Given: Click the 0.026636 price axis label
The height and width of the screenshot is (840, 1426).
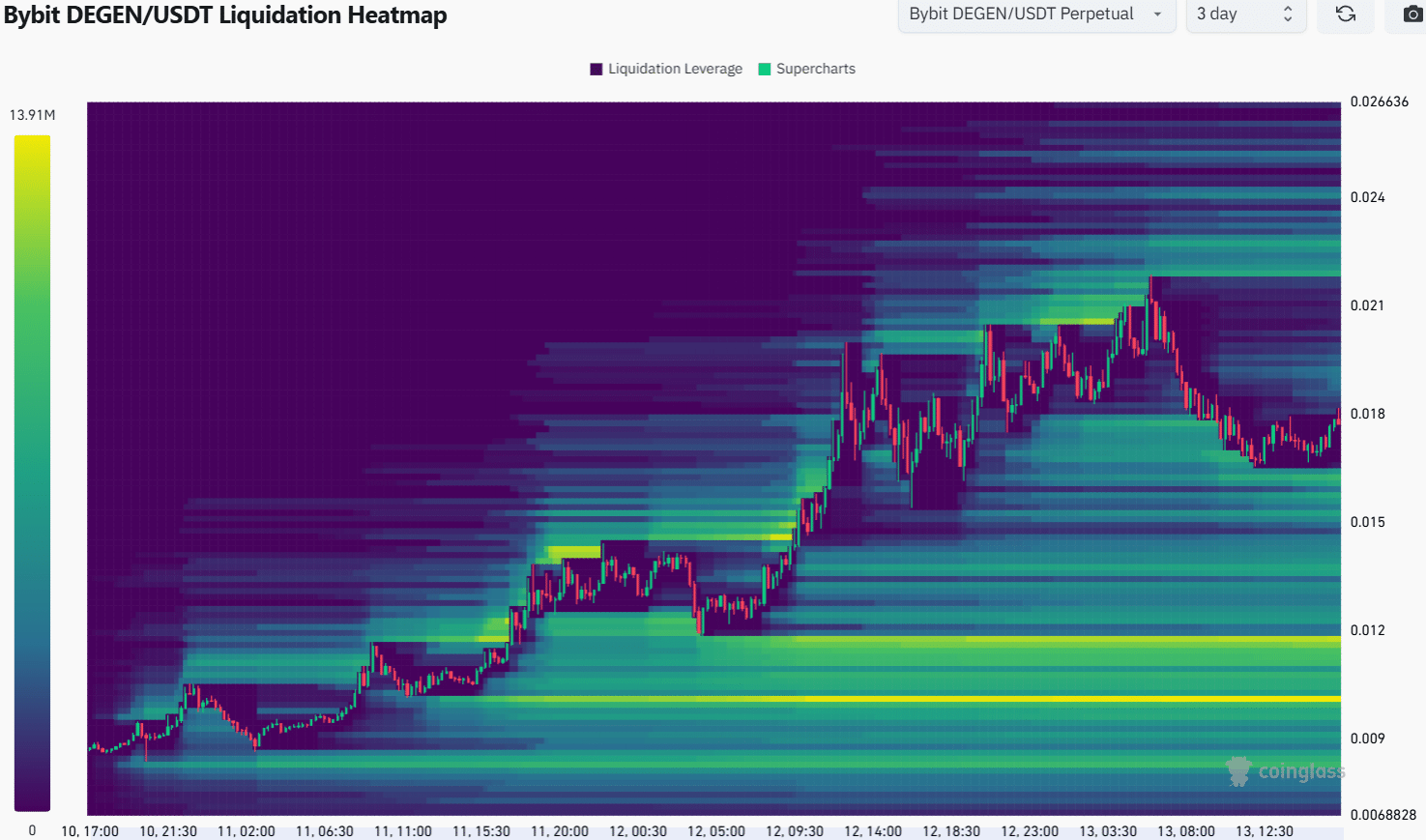Looking at the screenshot, I should tap(1380, 101).
